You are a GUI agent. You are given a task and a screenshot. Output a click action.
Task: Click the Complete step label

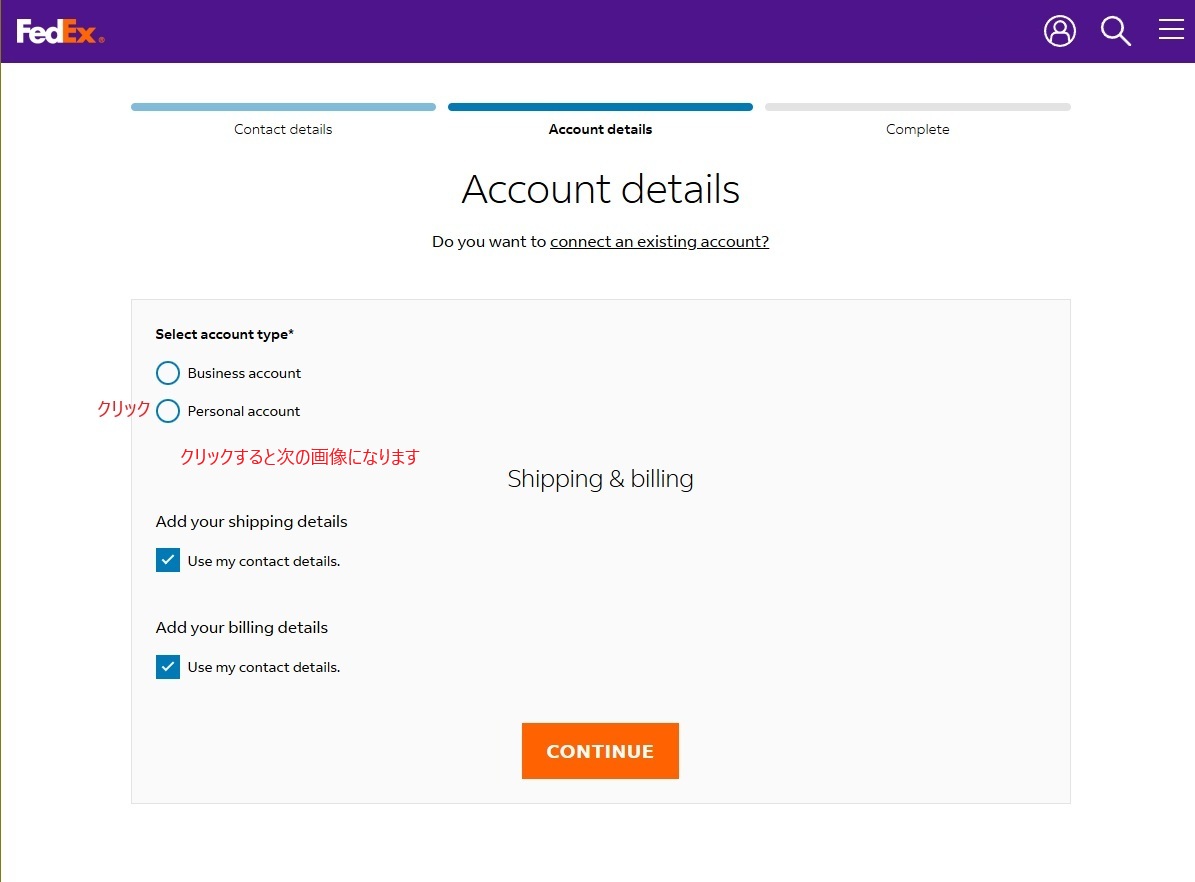(x=917, y=129)
